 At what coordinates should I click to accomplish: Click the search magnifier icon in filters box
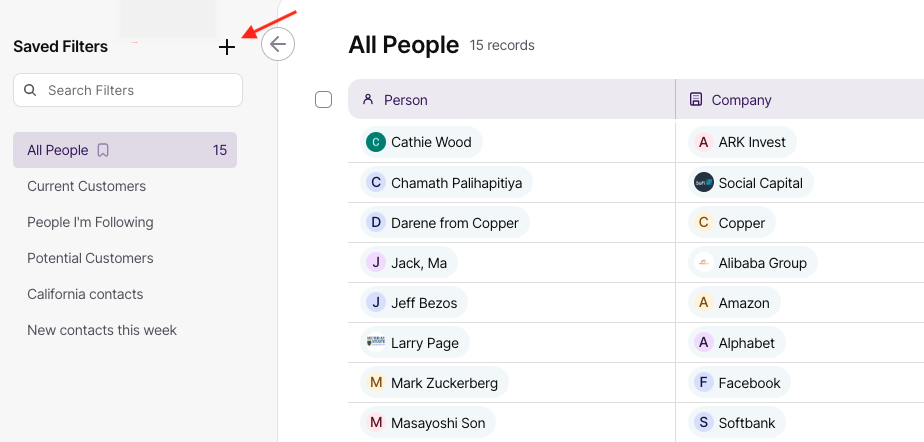[29, 90]
